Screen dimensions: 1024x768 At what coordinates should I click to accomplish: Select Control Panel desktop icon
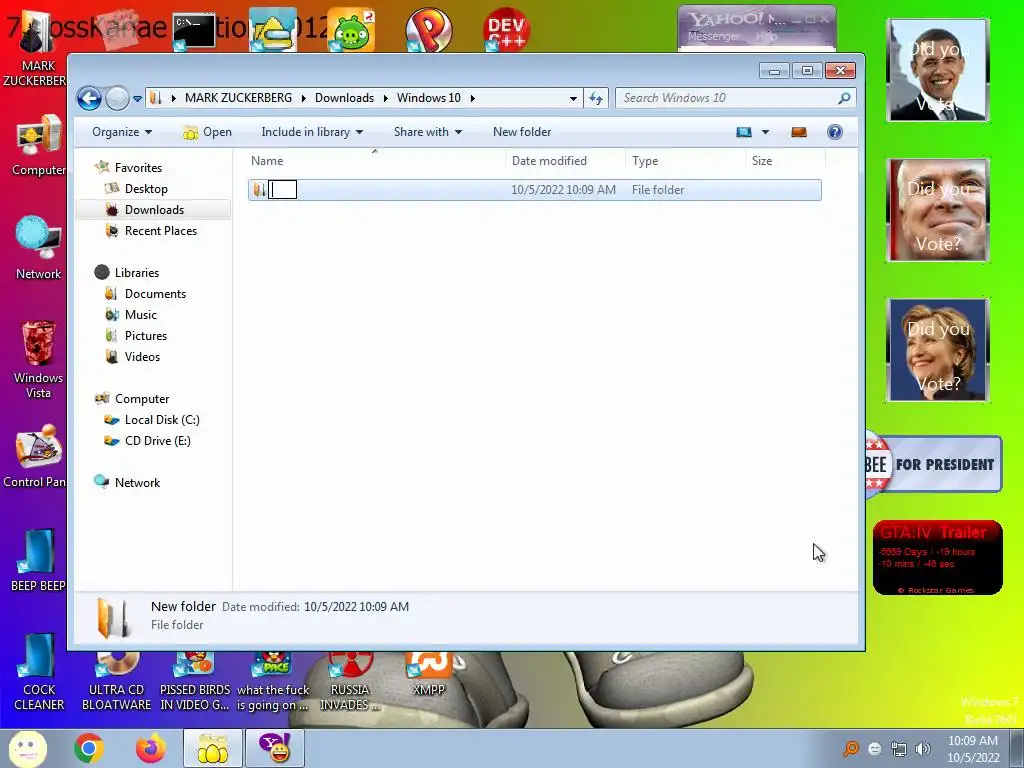(x=36, y=456)
